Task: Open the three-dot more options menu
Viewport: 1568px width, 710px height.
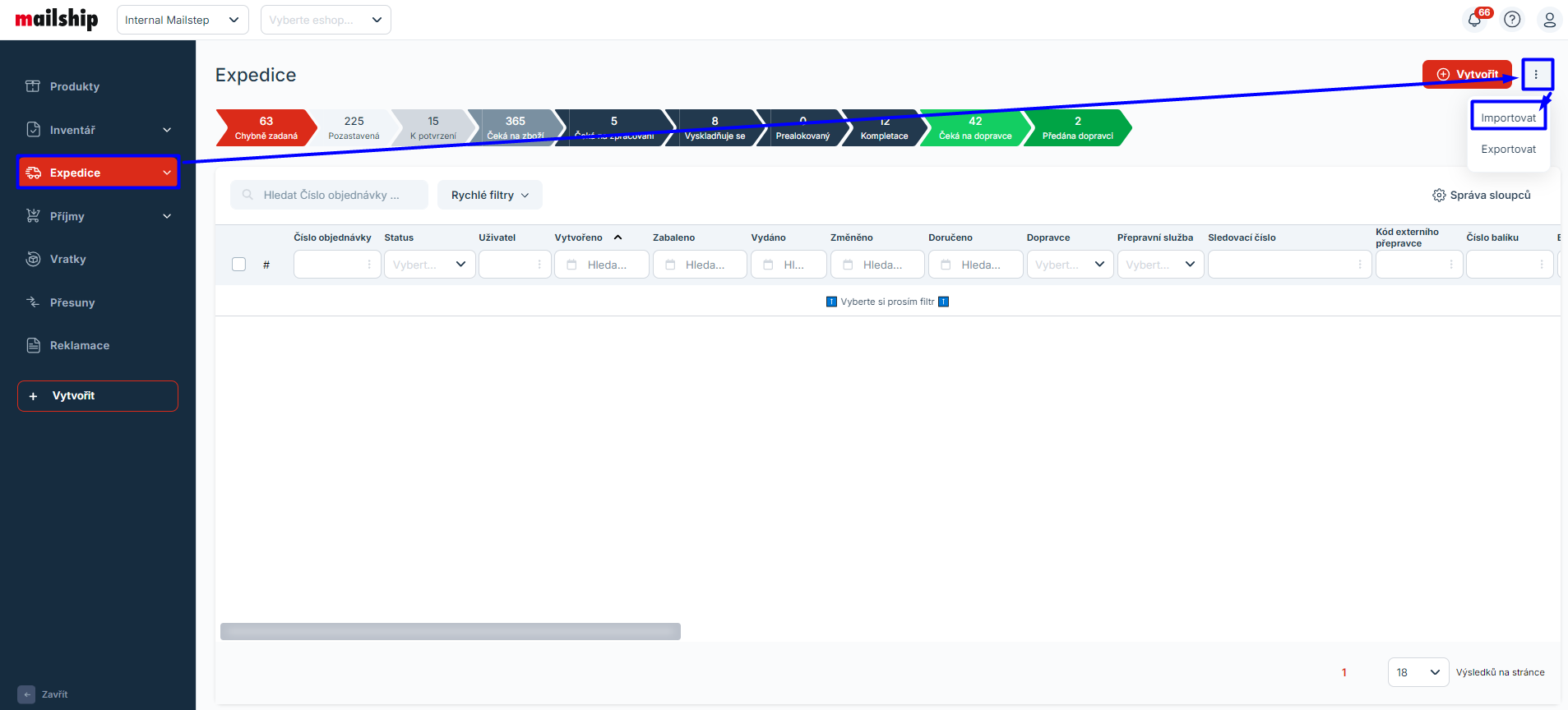Action: (x=1536, y=75)
